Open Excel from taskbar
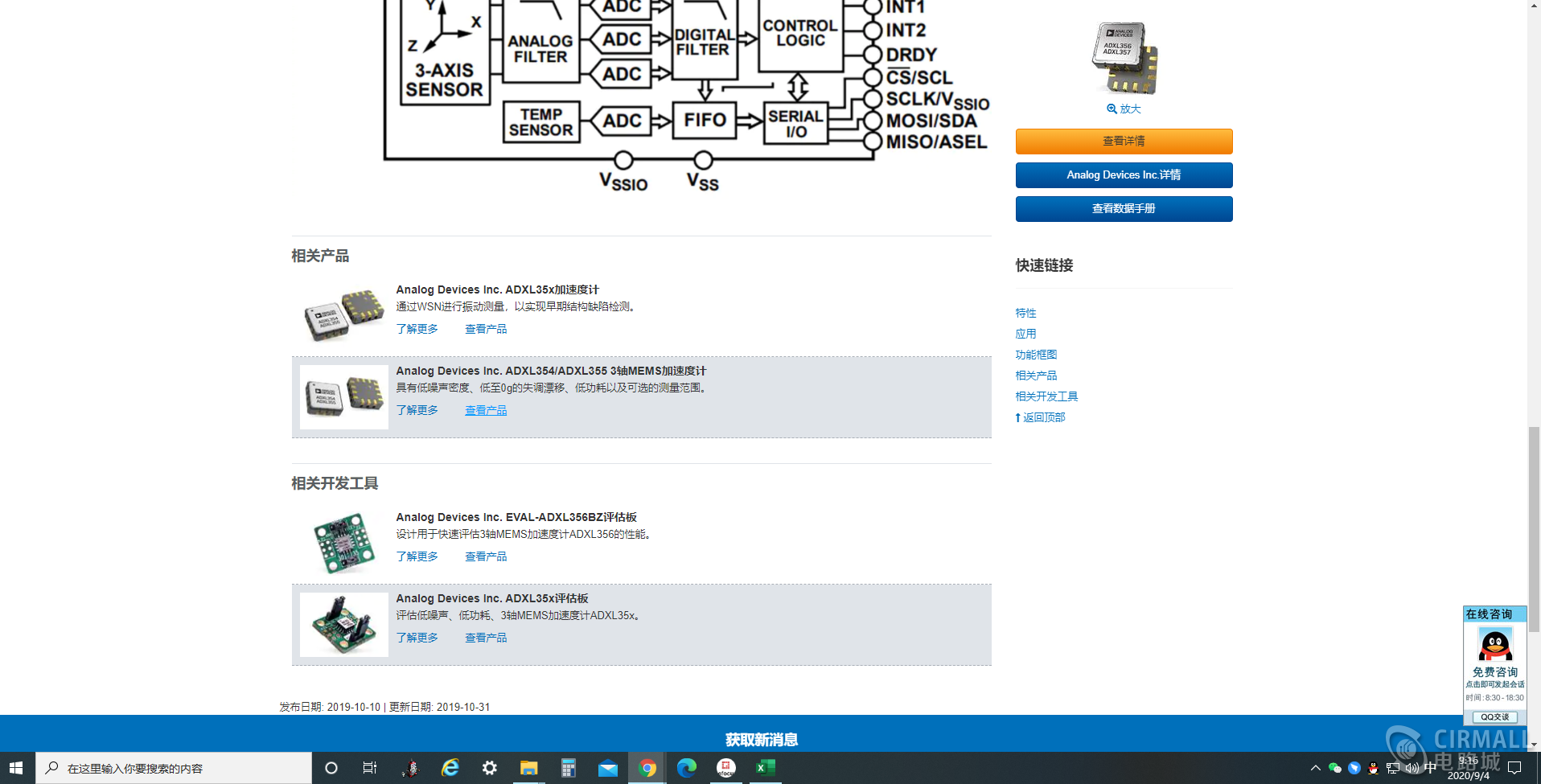This screenshot has height=784, width=1541. [766, 768]
